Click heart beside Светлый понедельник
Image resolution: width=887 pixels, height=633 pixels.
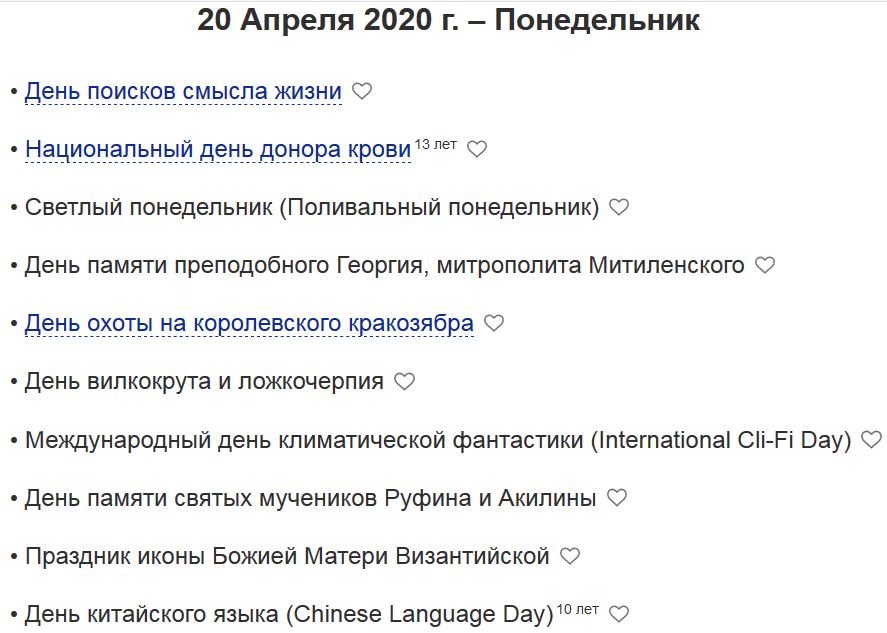pos(619,207)
